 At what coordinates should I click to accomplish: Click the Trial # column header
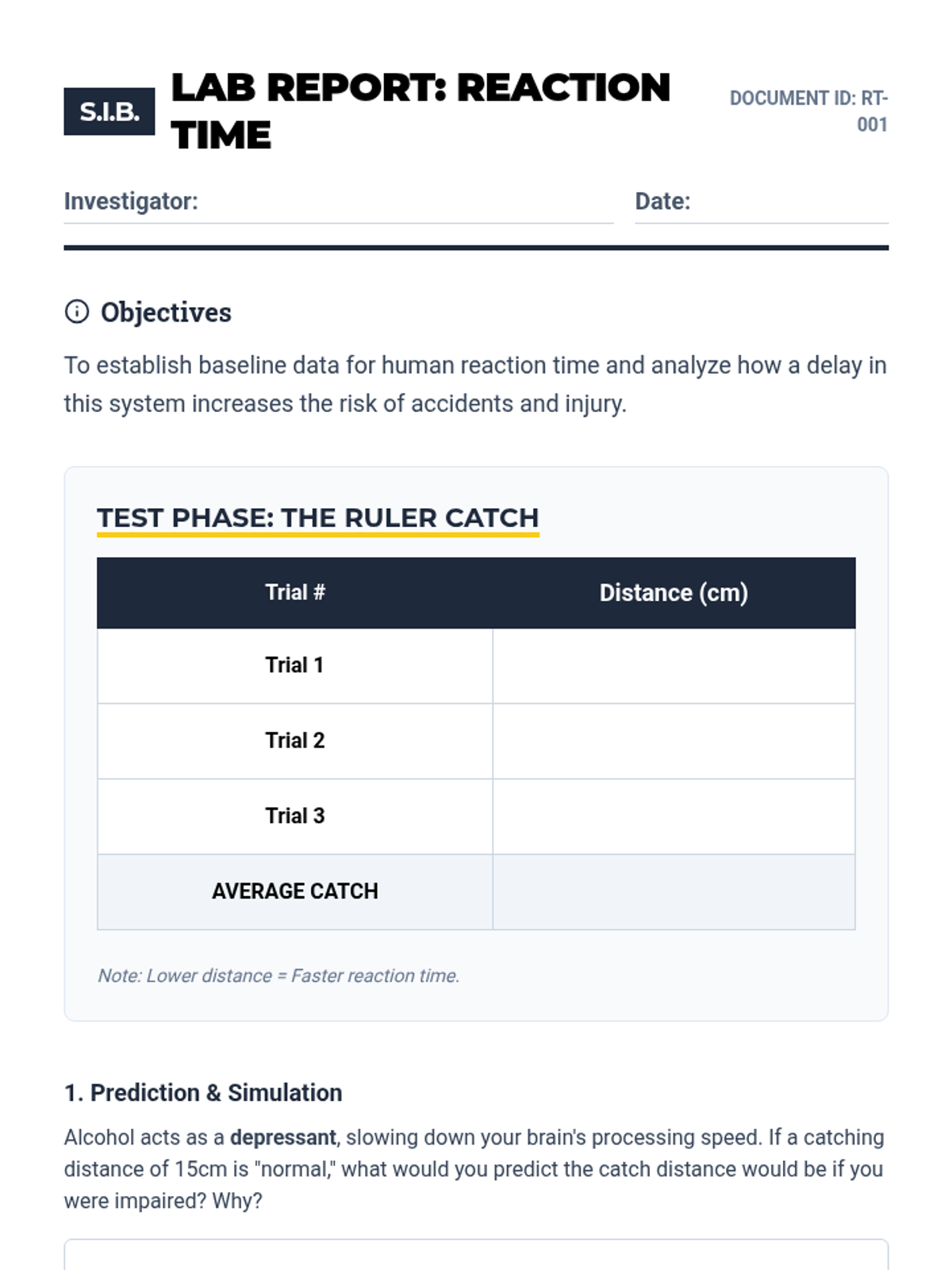coord(295,593)
